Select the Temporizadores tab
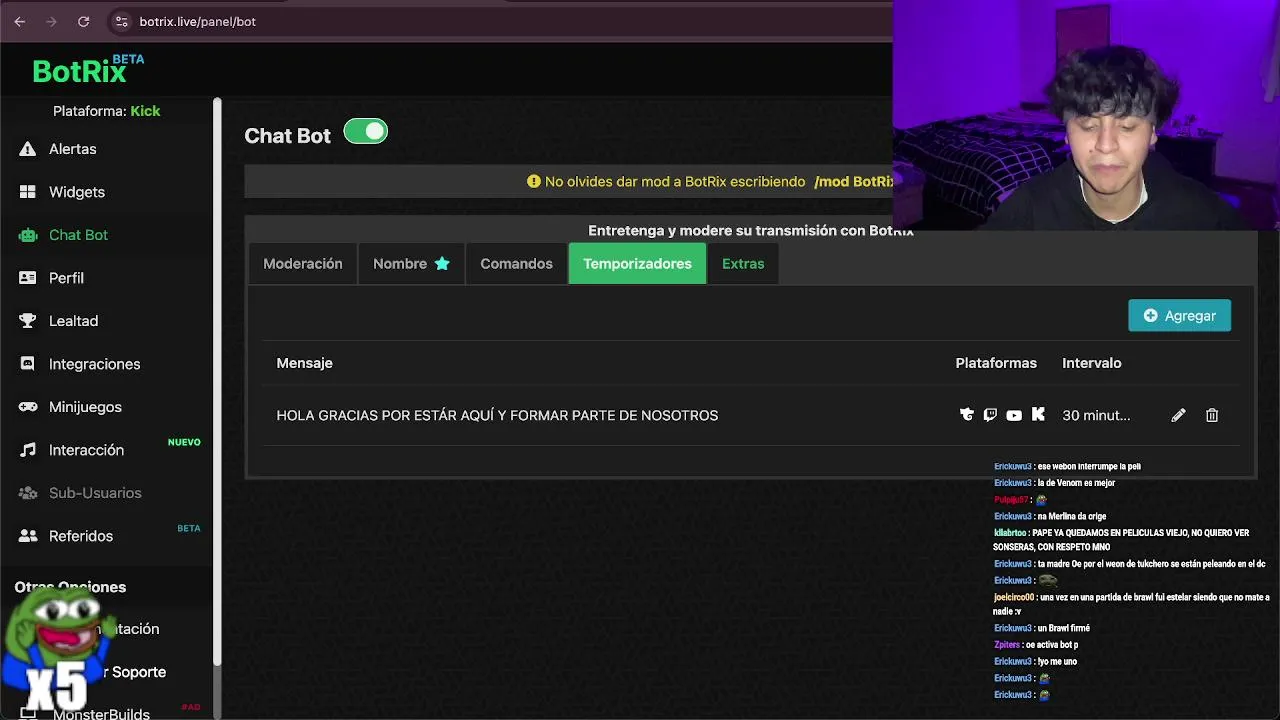 tap(637, 264)
